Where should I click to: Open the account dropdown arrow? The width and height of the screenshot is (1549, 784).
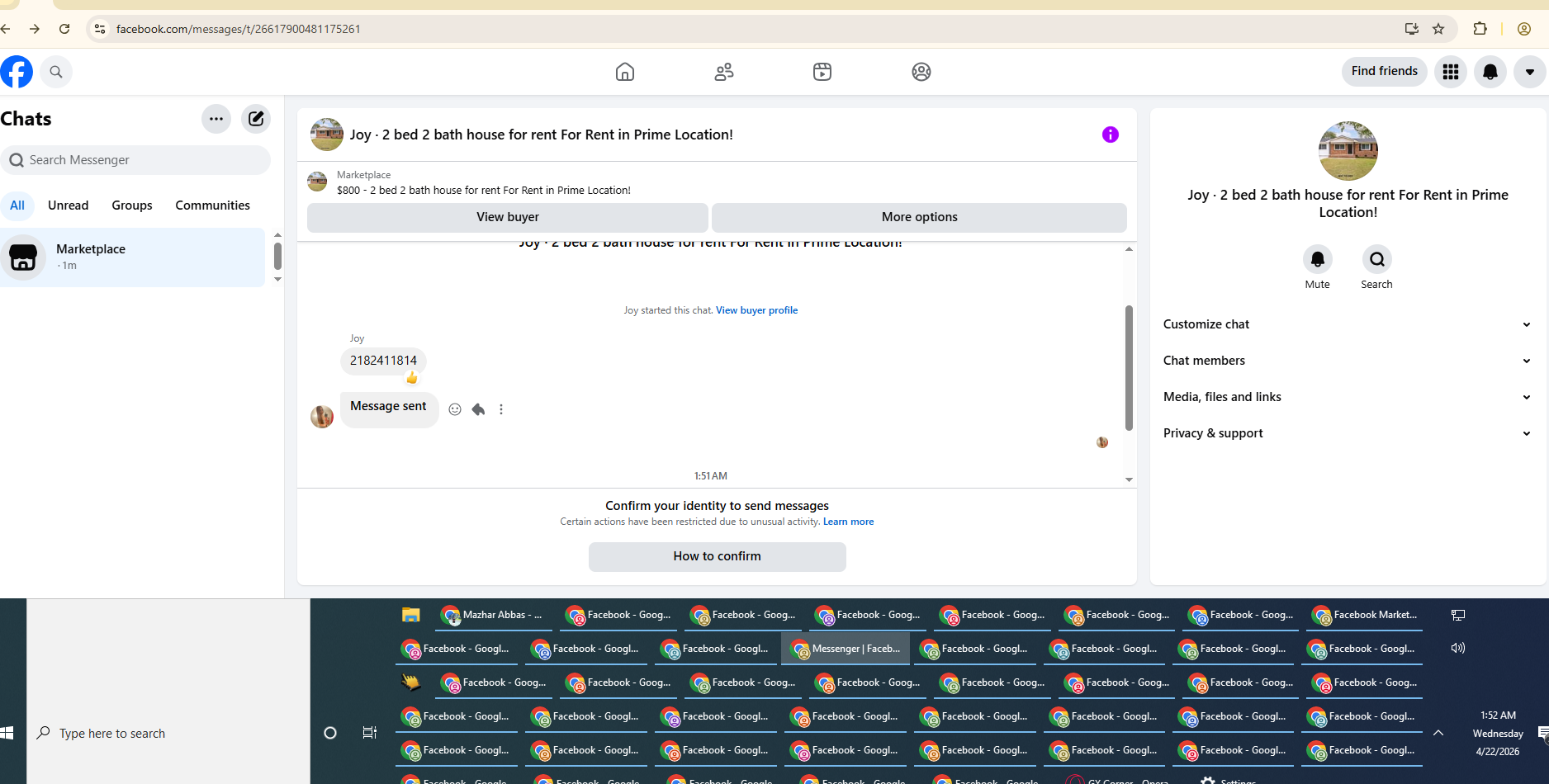(1530, 72)
